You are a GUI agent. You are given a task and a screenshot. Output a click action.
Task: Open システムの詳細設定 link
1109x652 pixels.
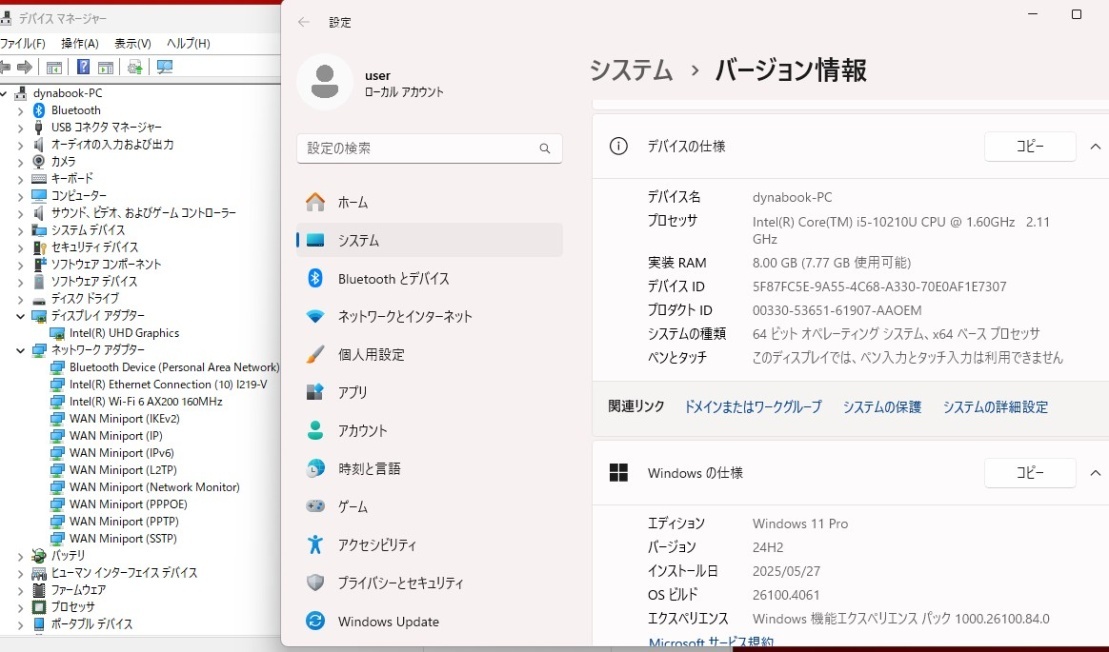click(x=995, y=407)
